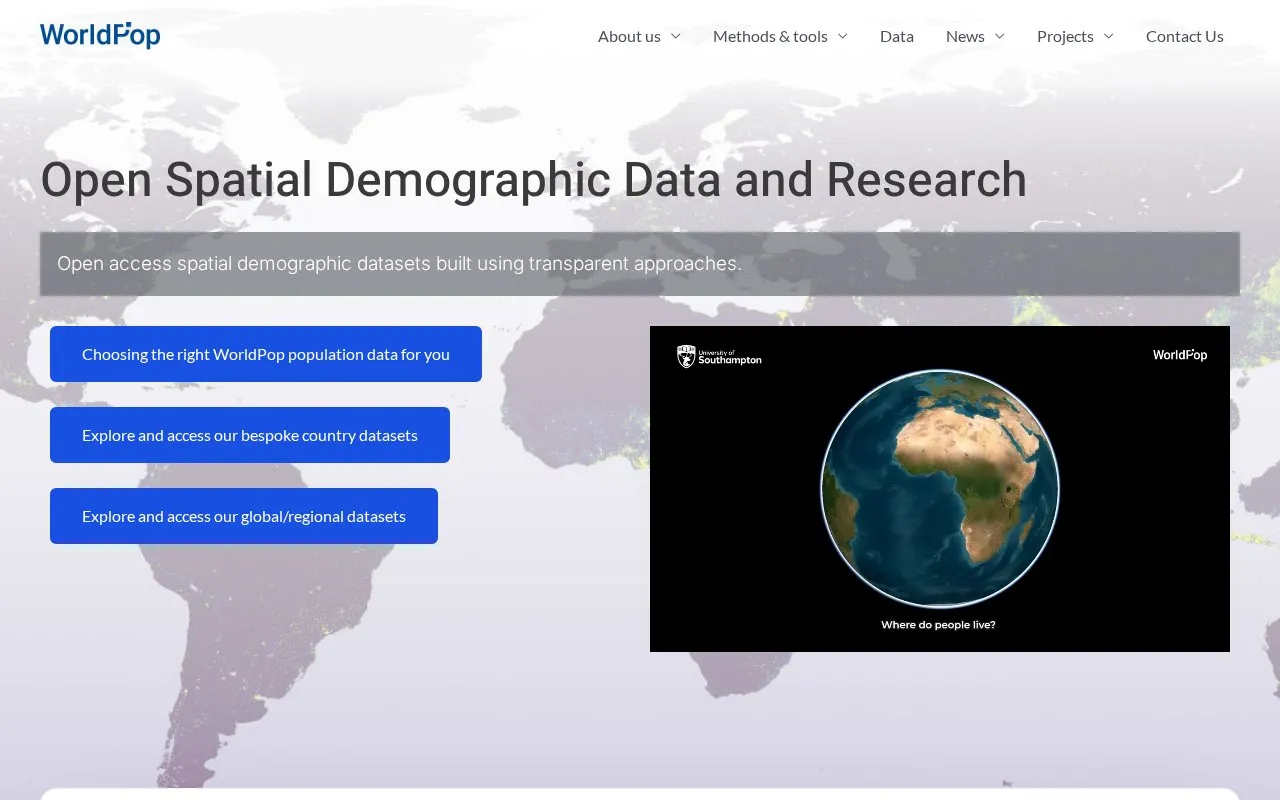
Task: Click the open access datasets tagline text
Action: [399, 264]
